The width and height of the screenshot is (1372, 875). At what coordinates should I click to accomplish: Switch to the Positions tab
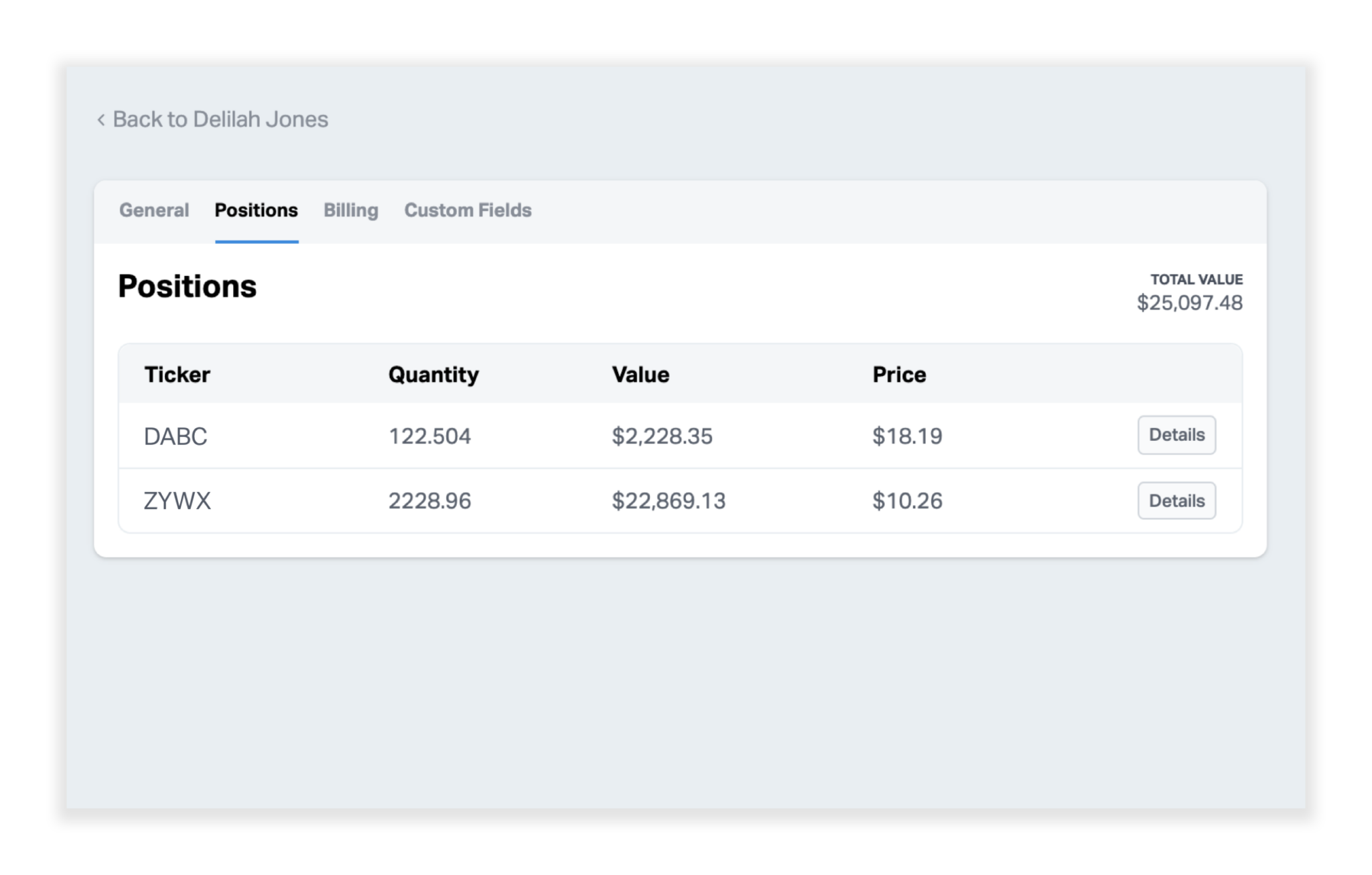pyautogui.click(x=256, y=210)
